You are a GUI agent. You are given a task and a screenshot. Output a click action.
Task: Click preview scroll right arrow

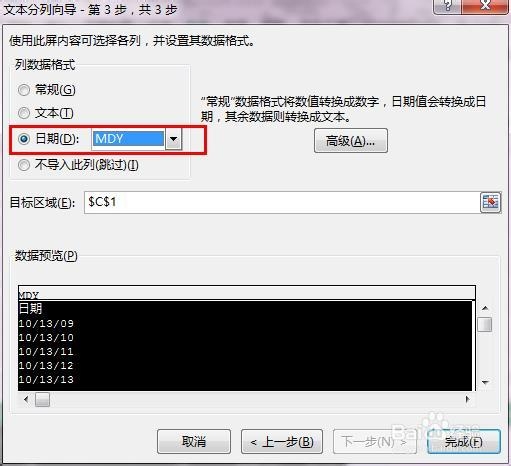(x=467, y=399)
